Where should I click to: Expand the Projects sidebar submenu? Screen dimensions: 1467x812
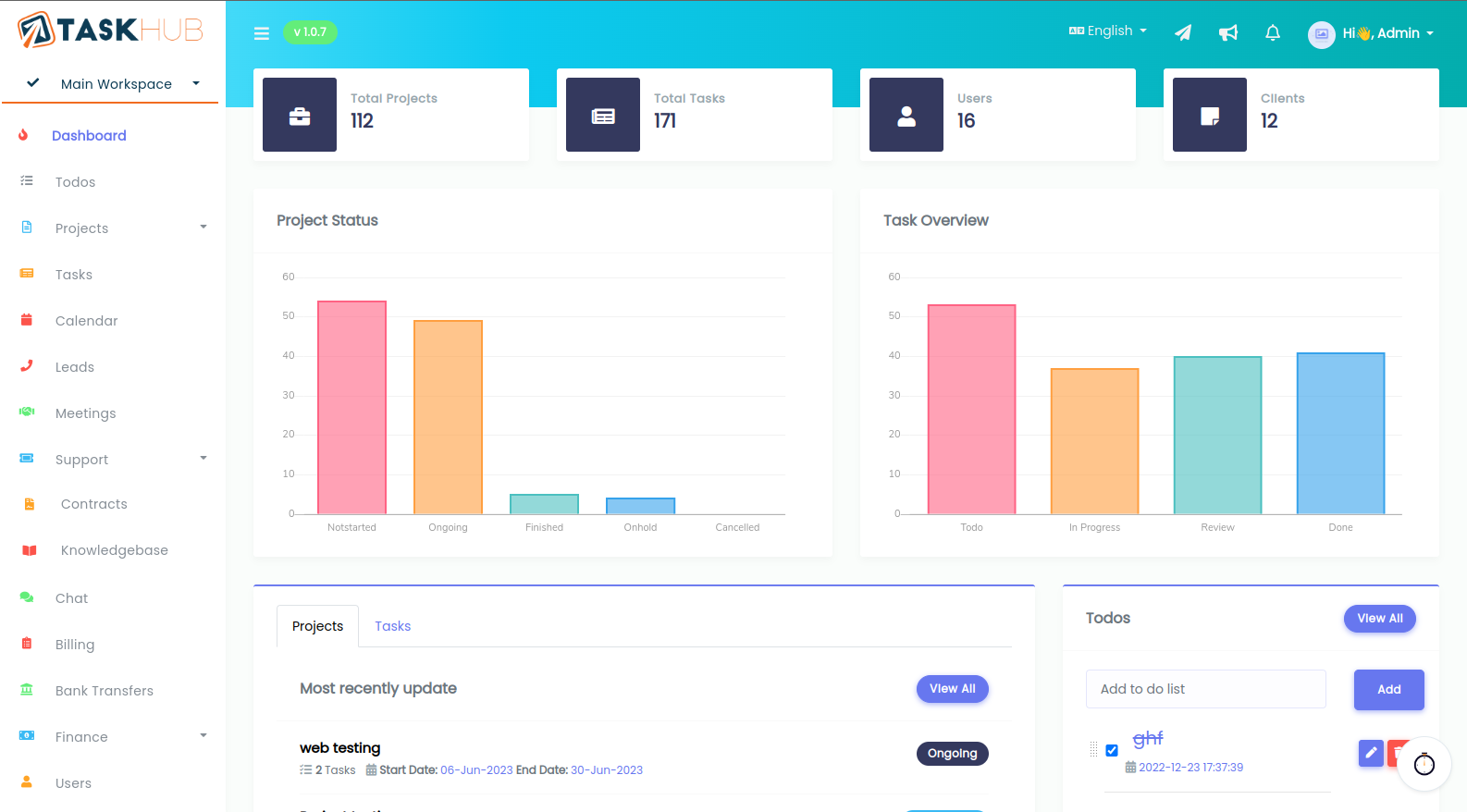click(x=113, y=228)
